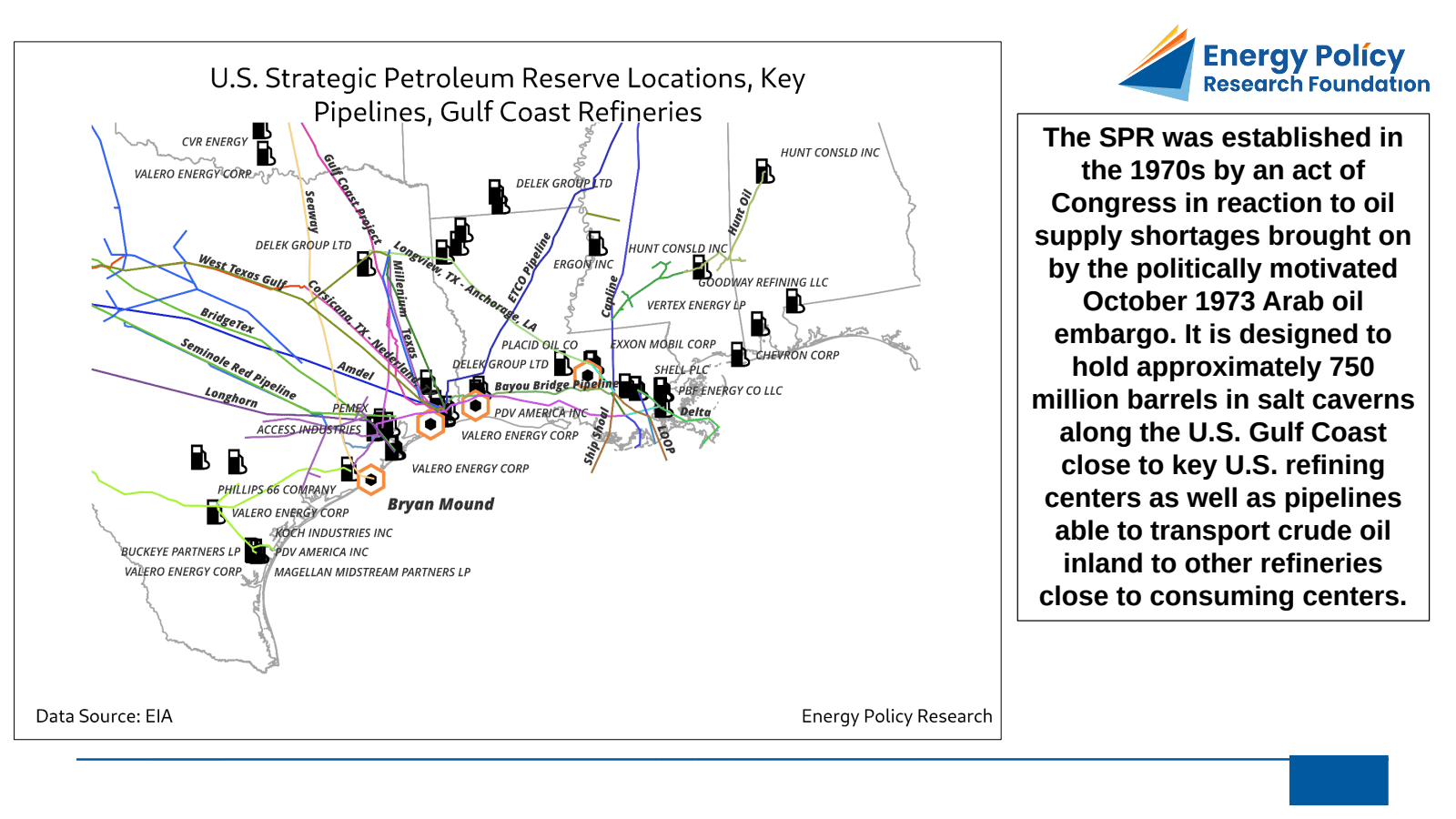1456x819 pixels.
Task: Click the refinery icon above ERGON INC label
Action: (x=597, y=243)
